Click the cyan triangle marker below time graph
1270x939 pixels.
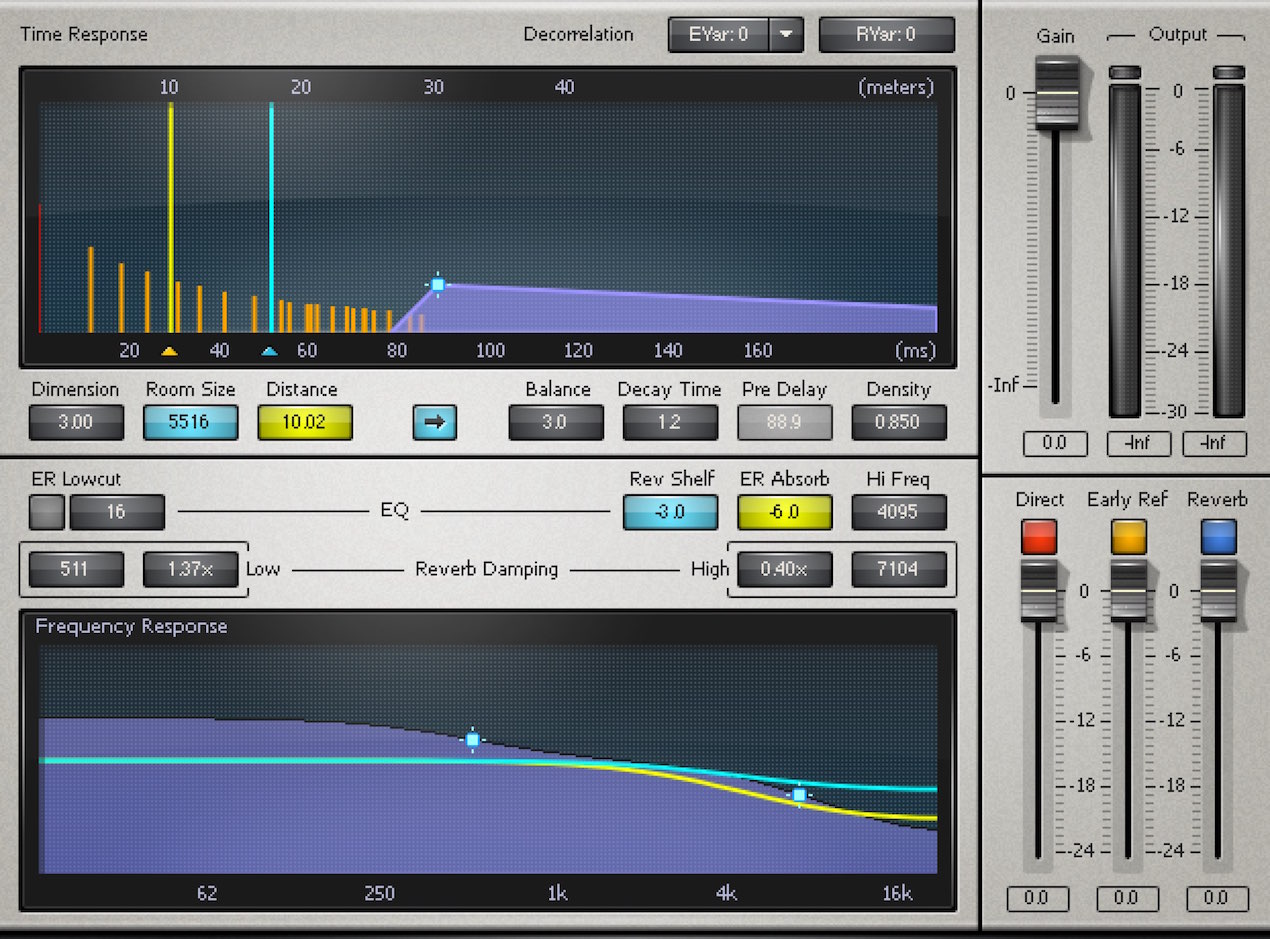(x=270, y=351)
